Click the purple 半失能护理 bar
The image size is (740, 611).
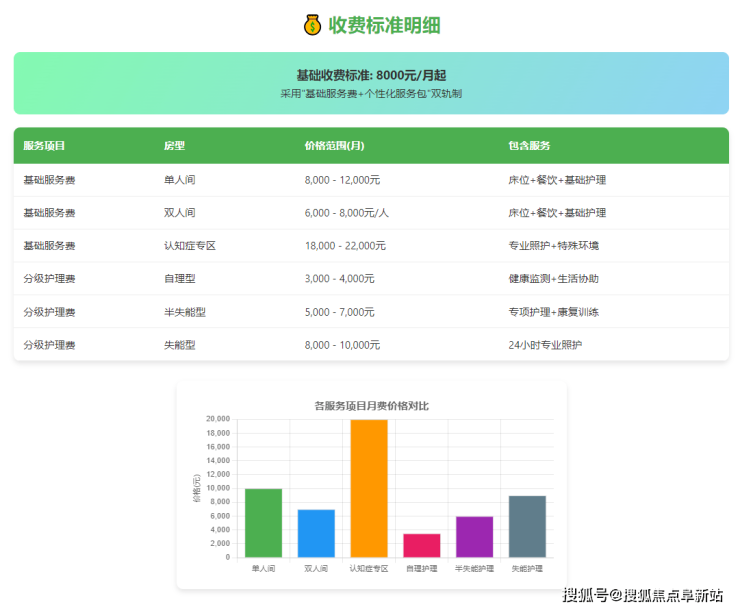coord(474,537)
